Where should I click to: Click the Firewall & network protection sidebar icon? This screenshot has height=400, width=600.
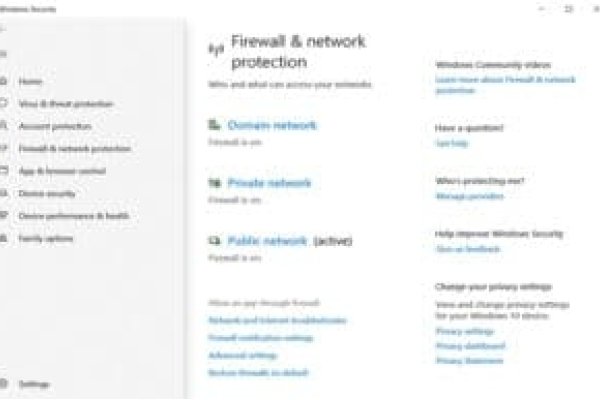pyautogui.click(x=4, y=148)
